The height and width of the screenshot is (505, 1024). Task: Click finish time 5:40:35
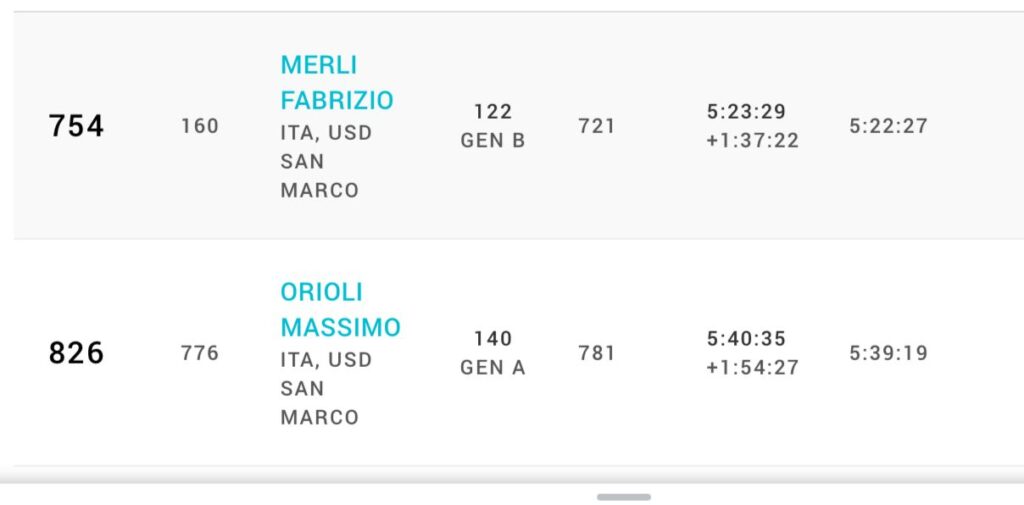click(x=746, y=338)
